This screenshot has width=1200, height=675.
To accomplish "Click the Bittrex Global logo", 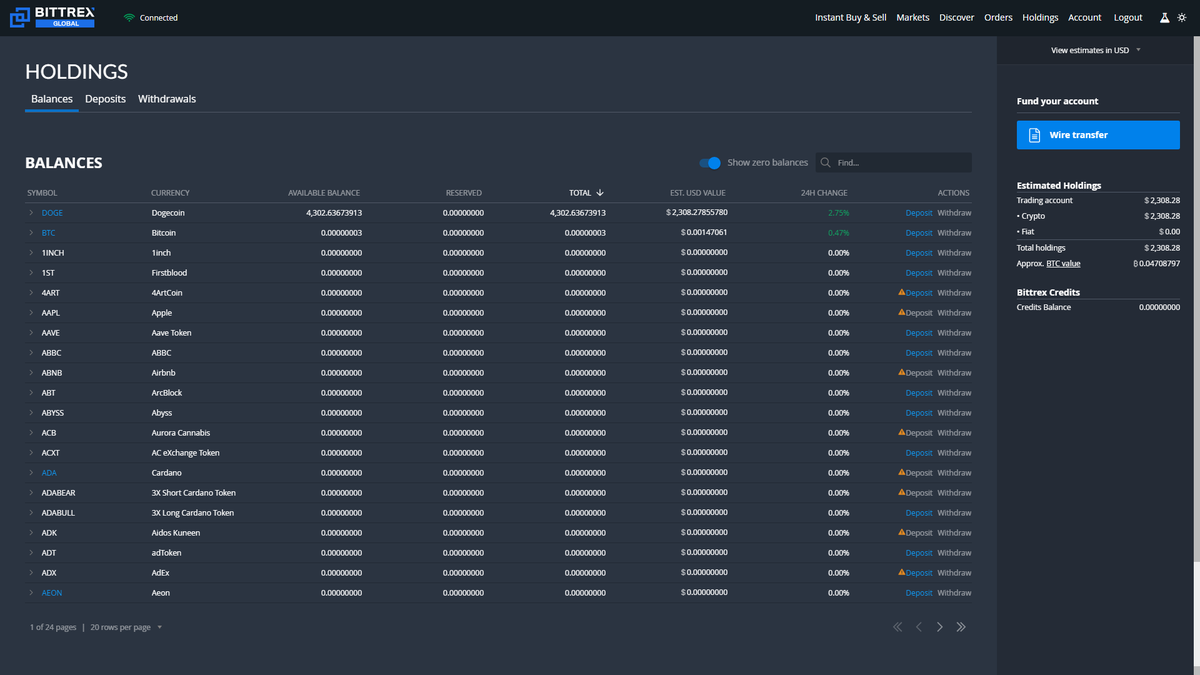I will pos(52,17).
